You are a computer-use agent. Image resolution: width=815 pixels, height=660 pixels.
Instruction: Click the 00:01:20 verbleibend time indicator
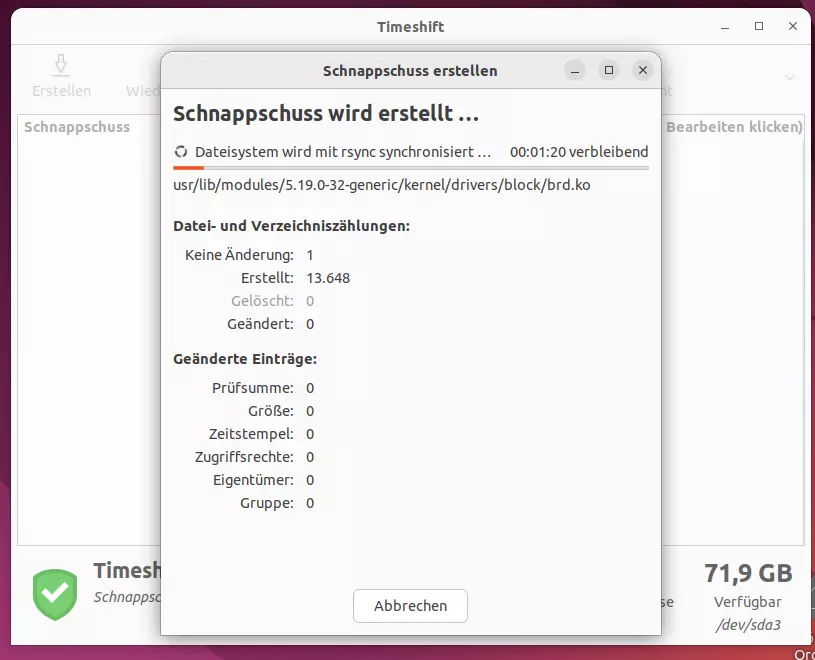[x=580, y=152]
